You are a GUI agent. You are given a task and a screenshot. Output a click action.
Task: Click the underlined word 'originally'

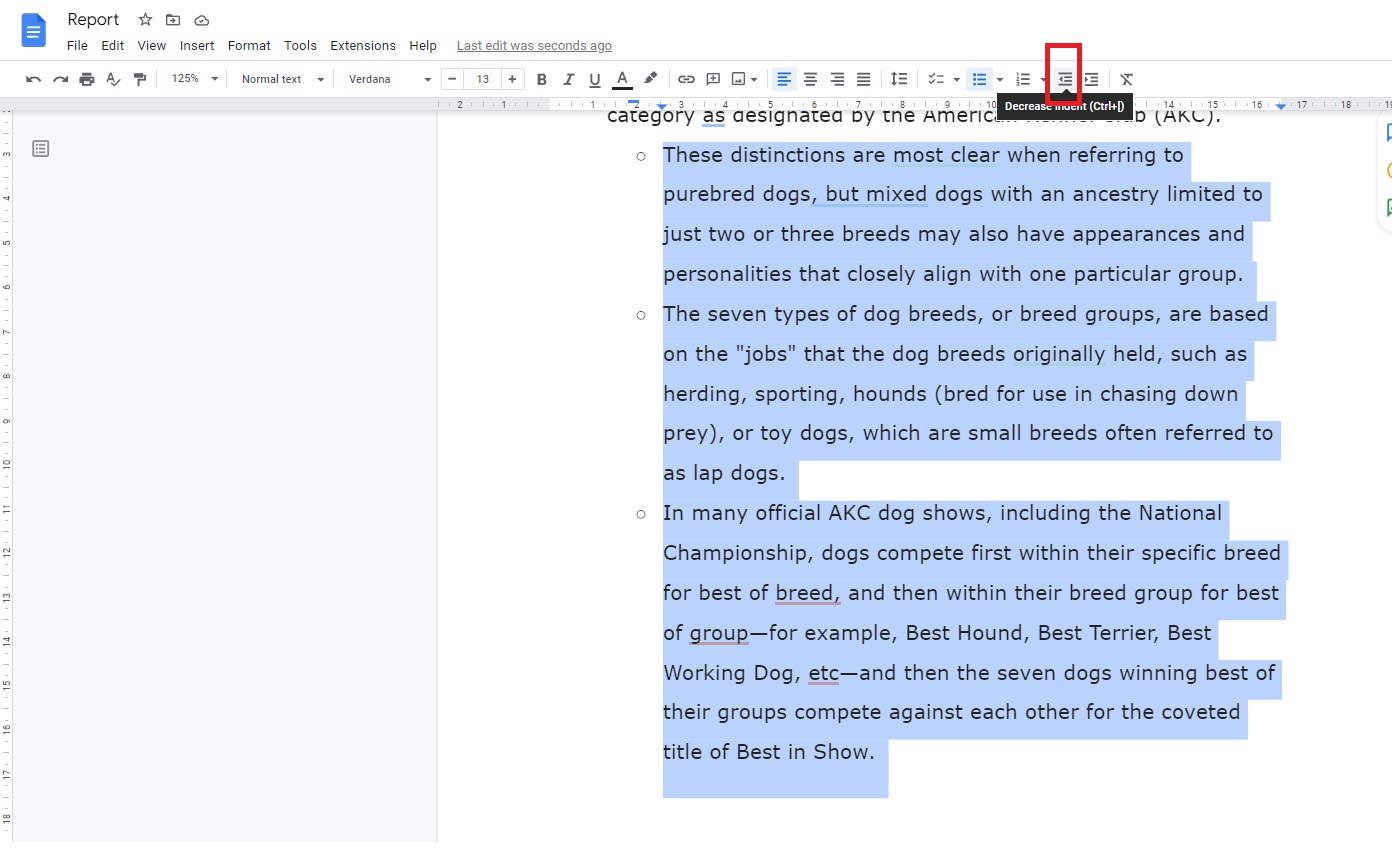[1059, 354]
